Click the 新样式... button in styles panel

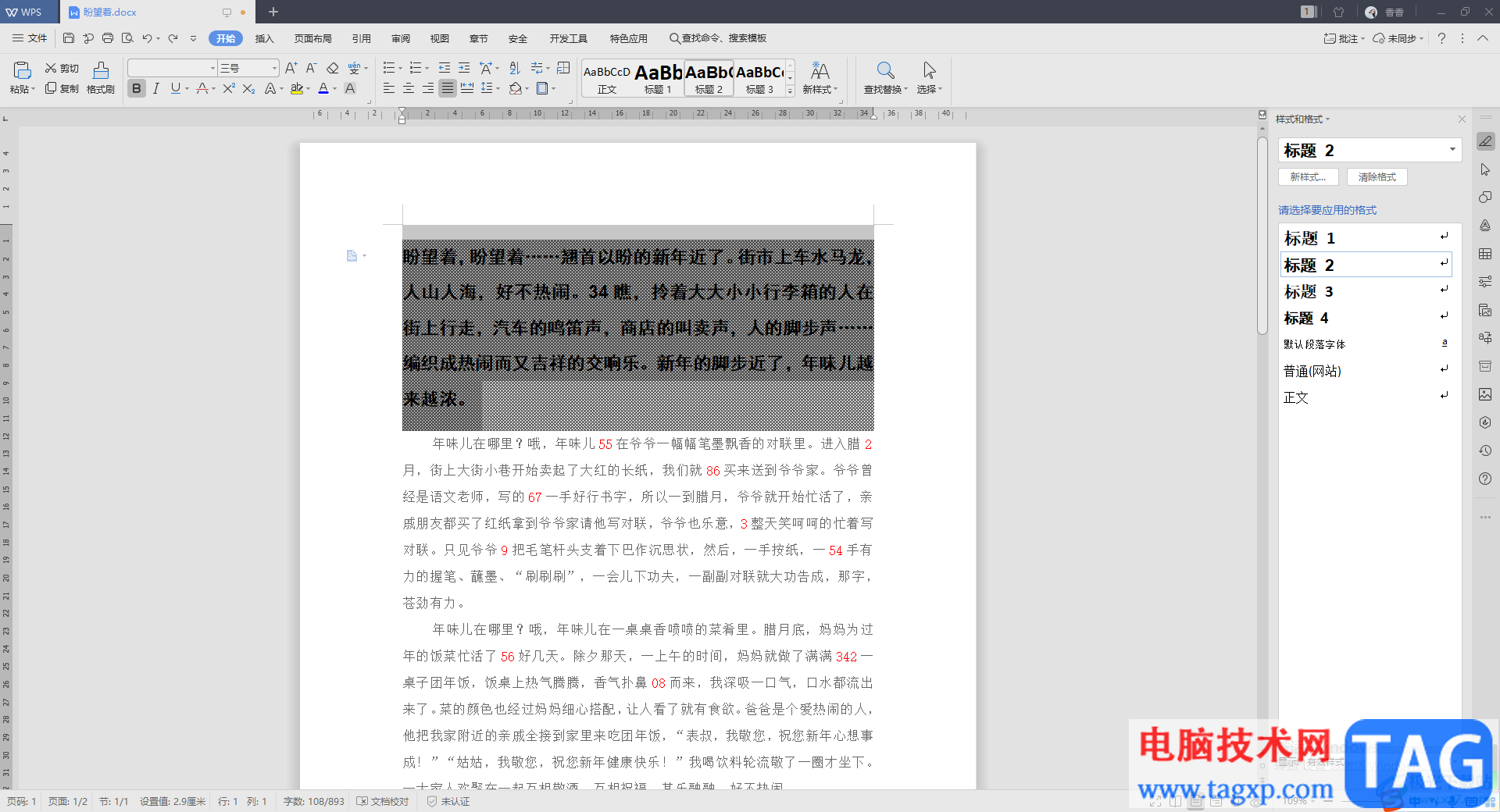click(x=1308, y=177)
